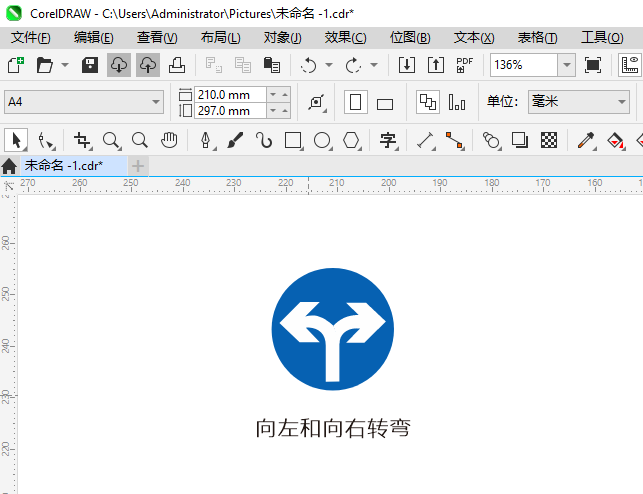Click the Publish to PDF icon
The width and height of the screenshot is (643, 494).
tap(465, 65)
